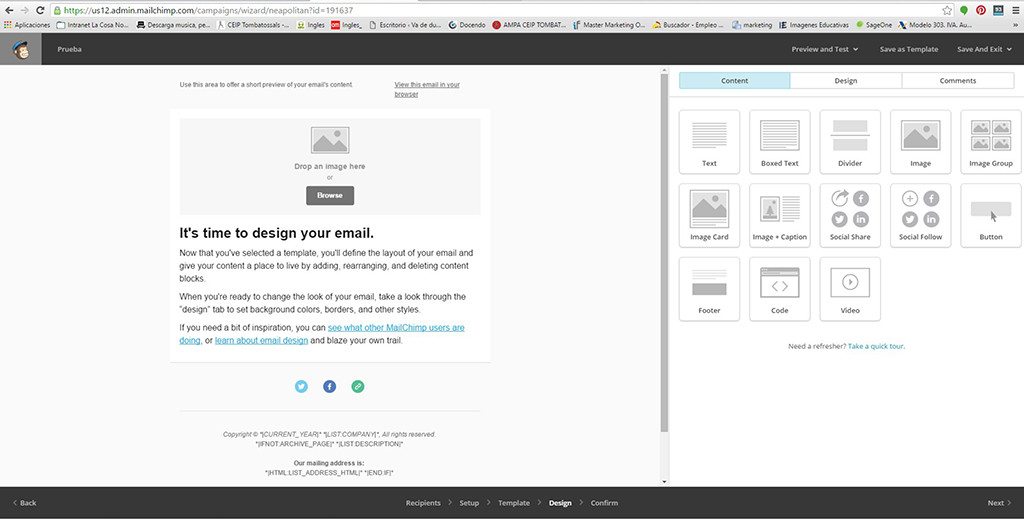Open the Comments tab
This screenshot has height=519, width=1024.
(x=958, y=81)
